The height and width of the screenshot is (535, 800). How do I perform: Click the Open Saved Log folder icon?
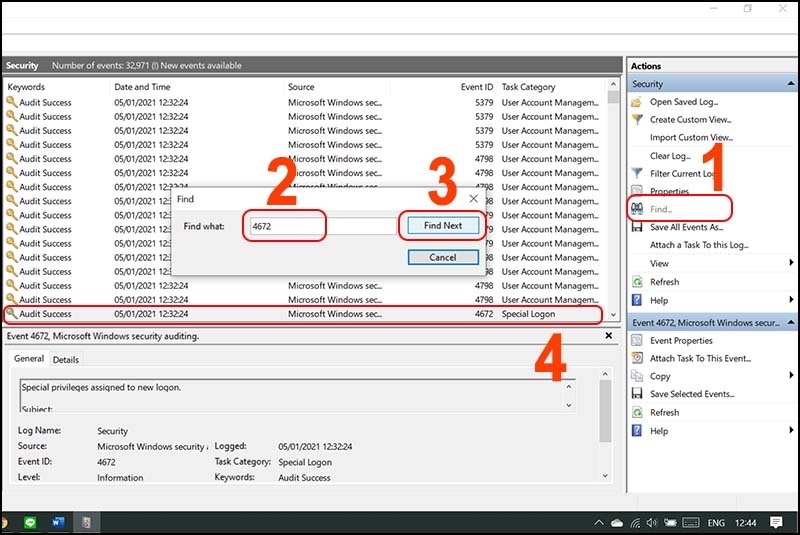(x=637, y=101)
